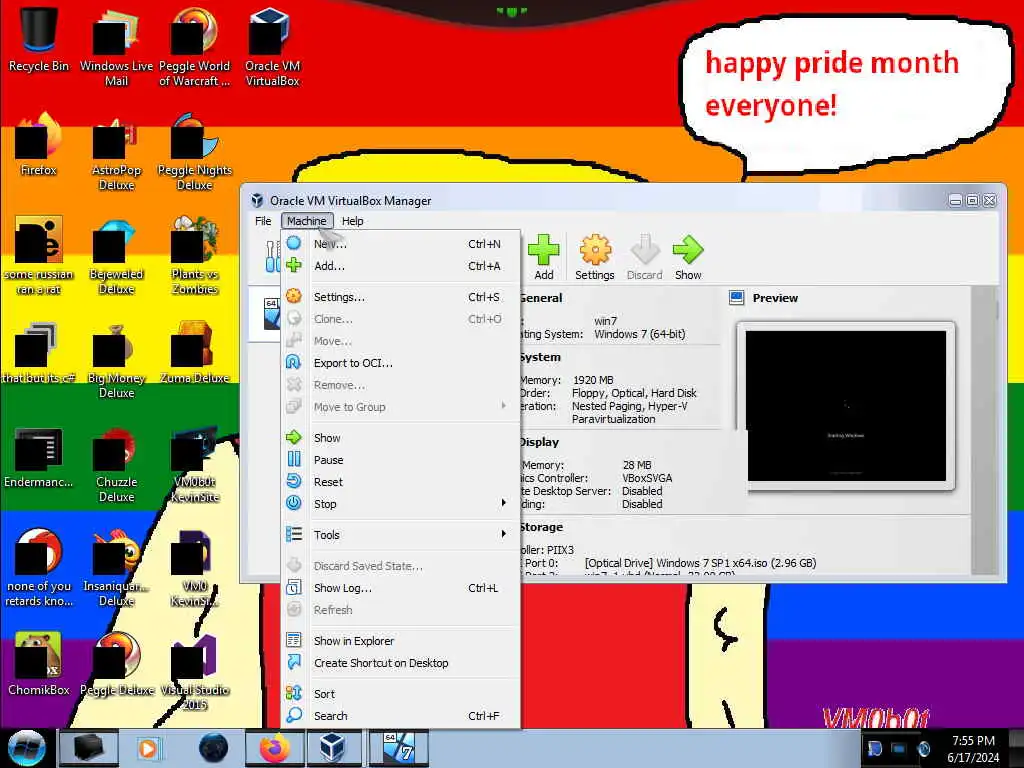1024x768 pixels.
Task: Reset the virtual machine from menu
Action: click(401, 482)
